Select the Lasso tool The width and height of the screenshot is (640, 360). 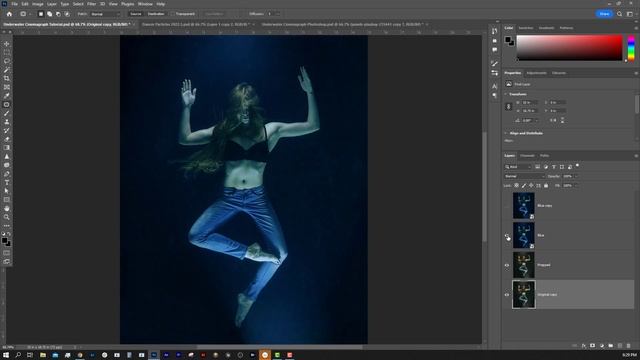[x=7, y=61]
